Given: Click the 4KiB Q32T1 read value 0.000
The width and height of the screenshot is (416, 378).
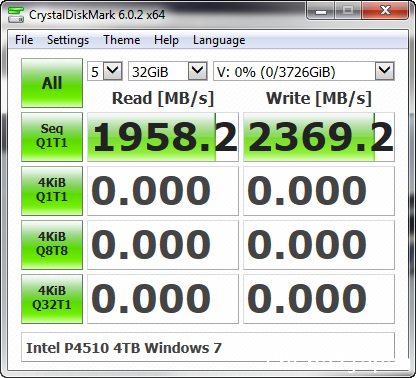Looking at the screenshot, I should 163,299.
